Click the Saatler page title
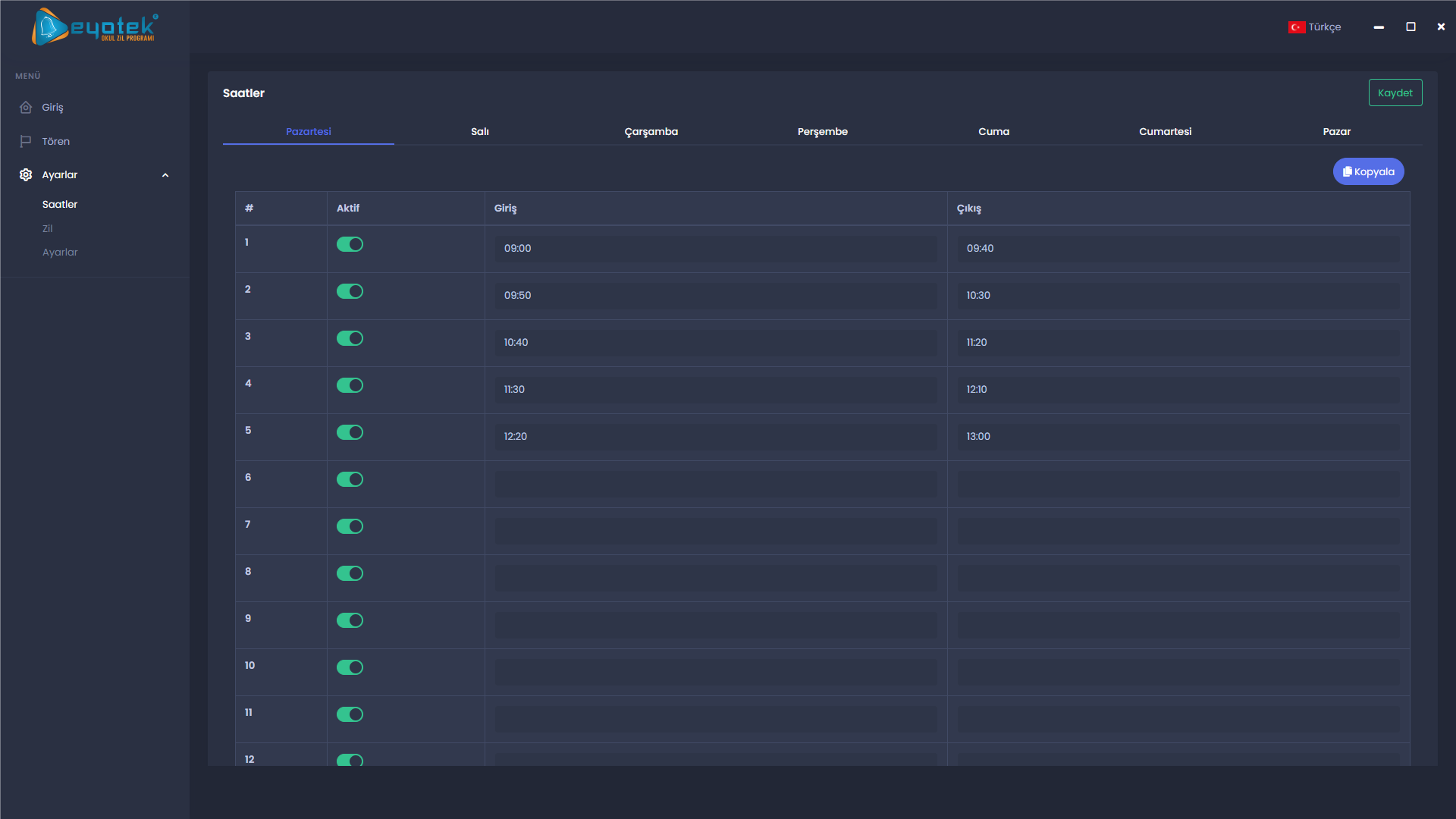 [243, 93]
